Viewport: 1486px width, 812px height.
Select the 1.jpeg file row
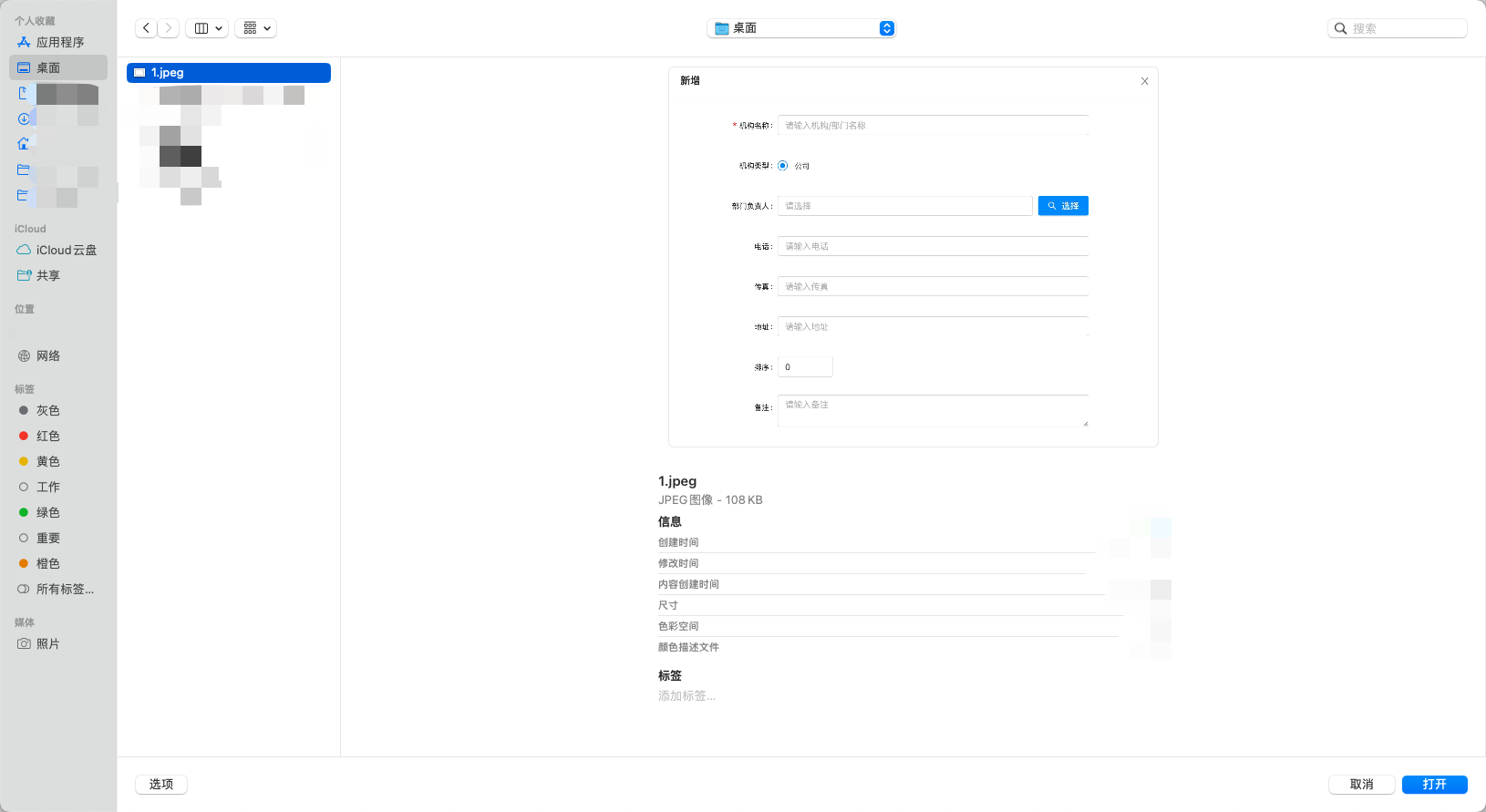pyautogui.click(x=229, y=73)
